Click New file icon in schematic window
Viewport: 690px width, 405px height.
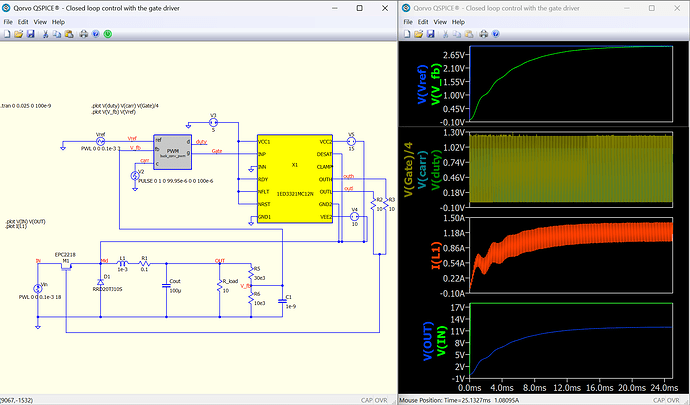7,34
